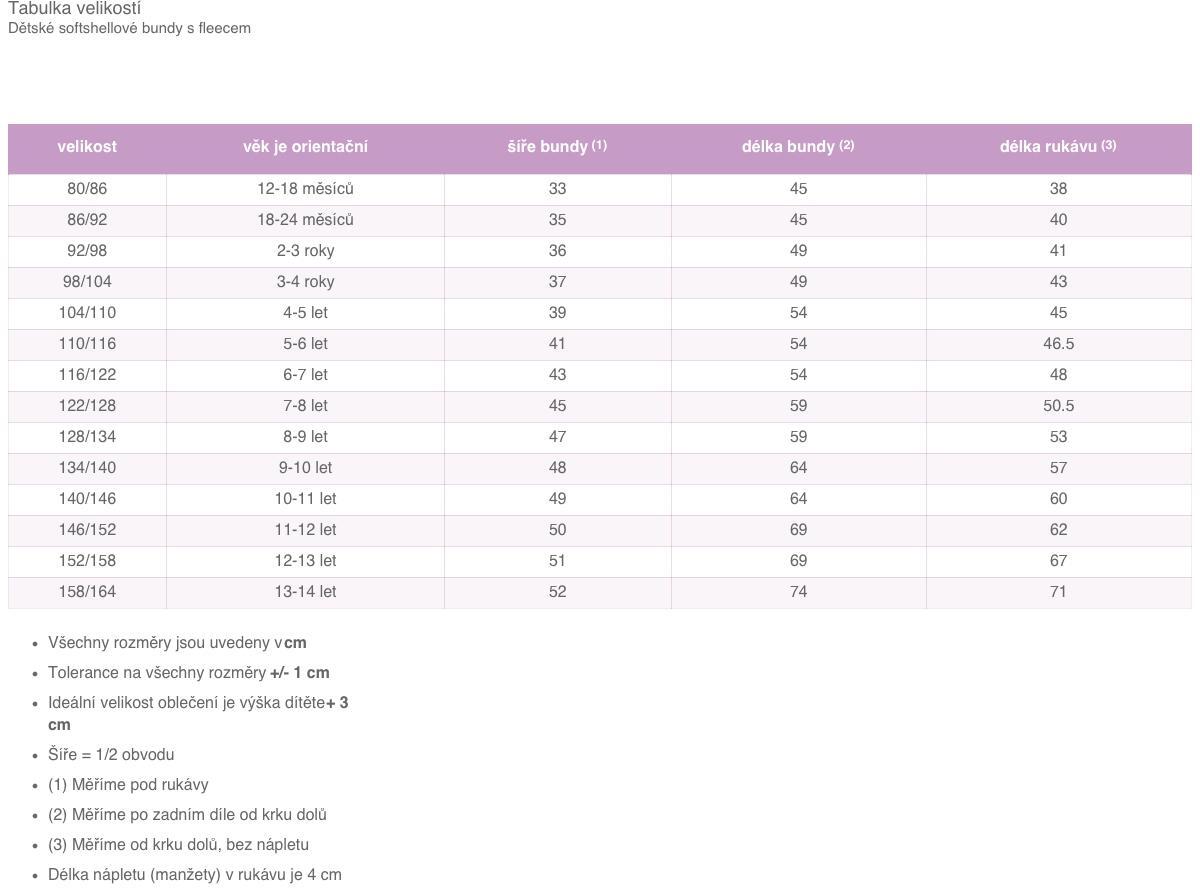Image resolution: width=1200 pixels, height=888 pixels.
Task: Click the 'Šíře = 1/2 obvodu' note
Action: [111, 755]
